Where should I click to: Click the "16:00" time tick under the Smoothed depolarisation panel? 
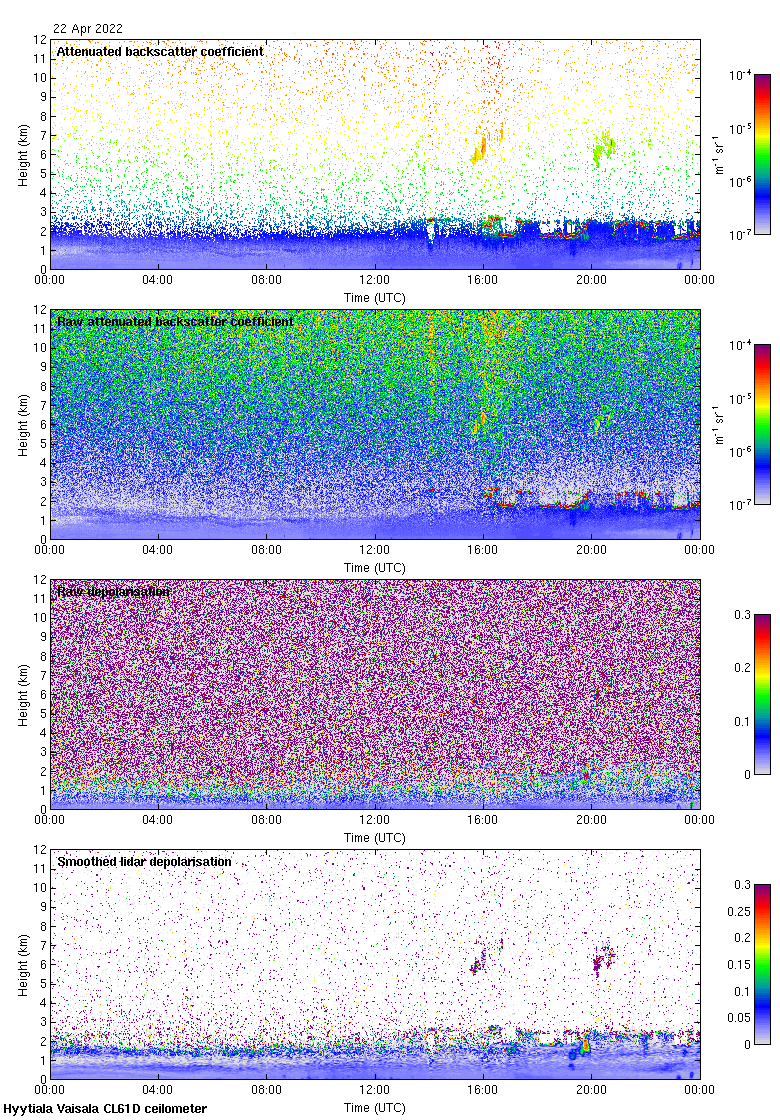(x=483, y=1090)
